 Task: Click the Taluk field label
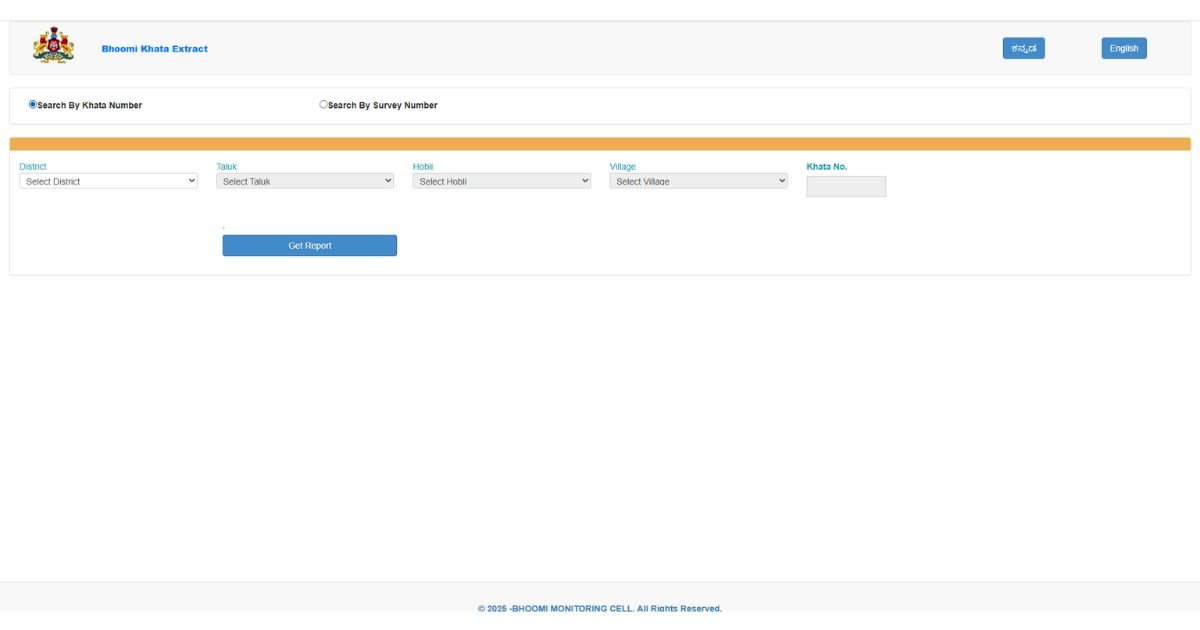pyautogui.click(x=227, y=167)
